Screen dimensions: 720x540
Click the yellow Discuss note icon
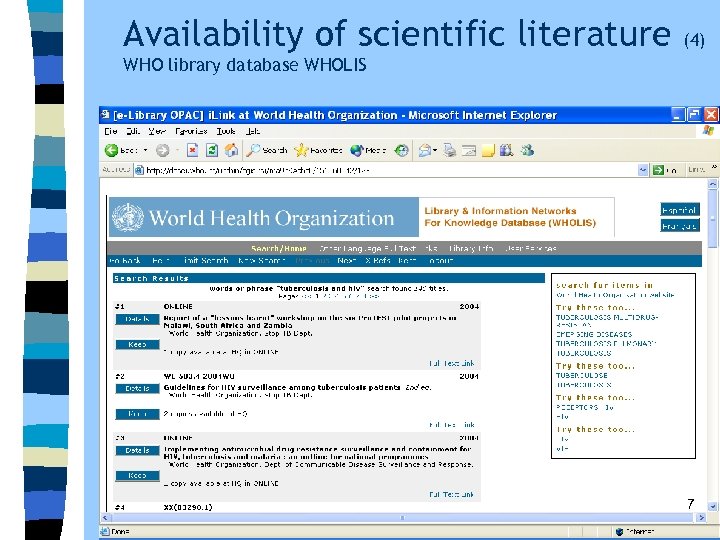click(x=488, y=151)
